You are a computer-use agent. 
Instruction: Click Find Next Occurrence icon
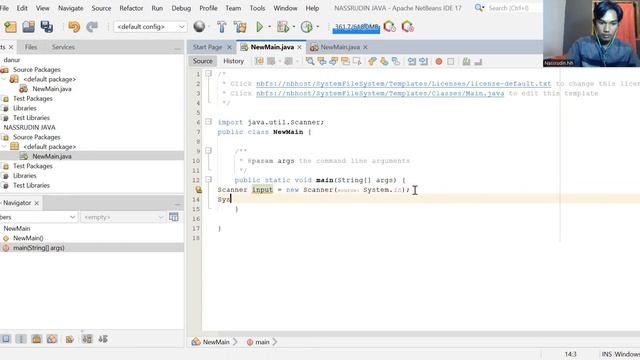coord(333,61)
